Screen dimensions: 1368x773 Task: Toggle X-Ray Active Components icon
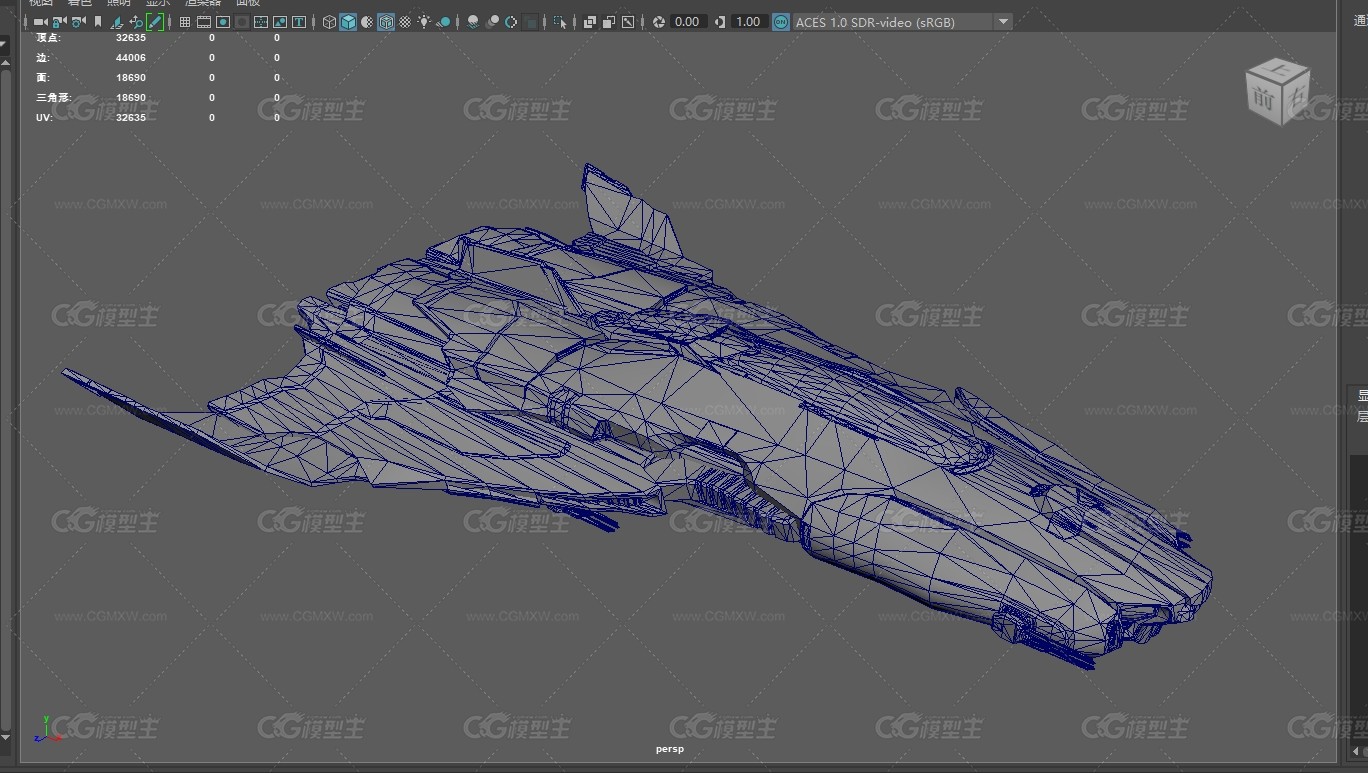(x=609, y=21)
